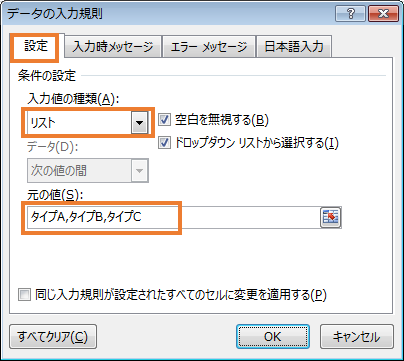Close the データの入力規則 dialog
404x361 pixels.
pyautogui.click(x=383, y=14)
